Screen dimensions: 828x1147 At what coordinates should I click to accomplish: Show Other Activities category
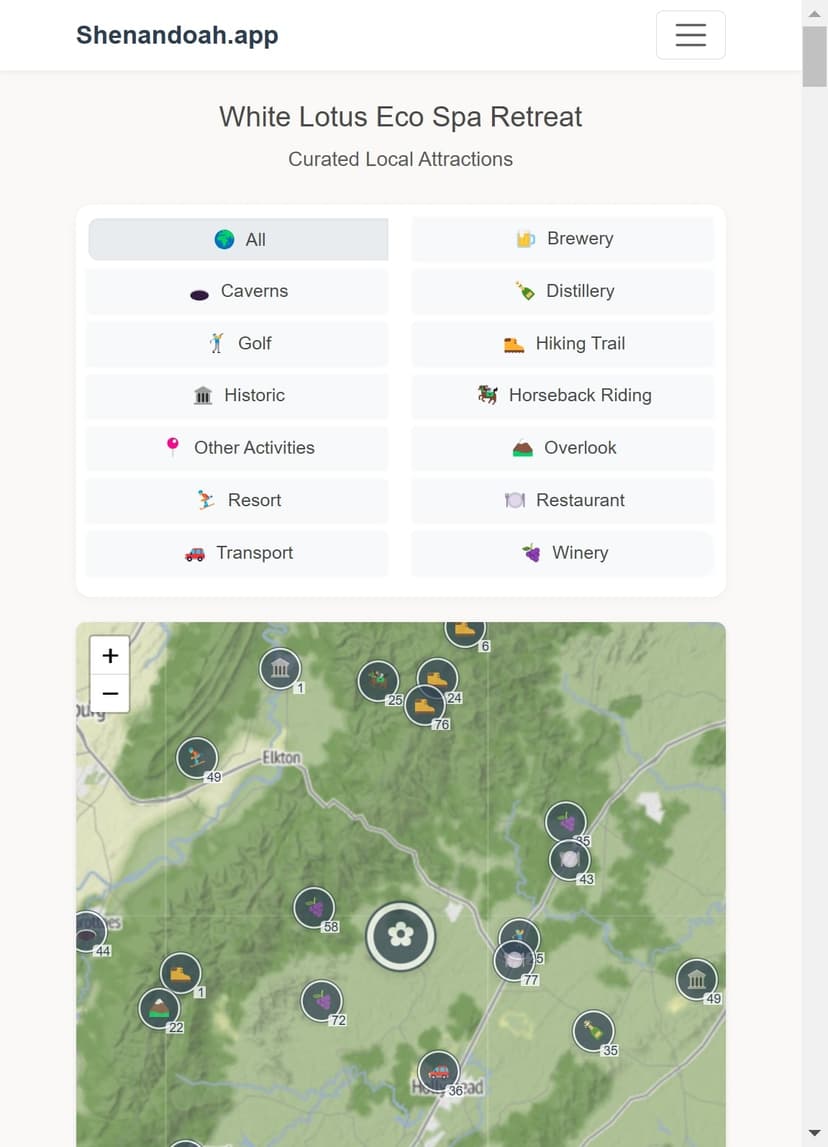tap(237, 448)
